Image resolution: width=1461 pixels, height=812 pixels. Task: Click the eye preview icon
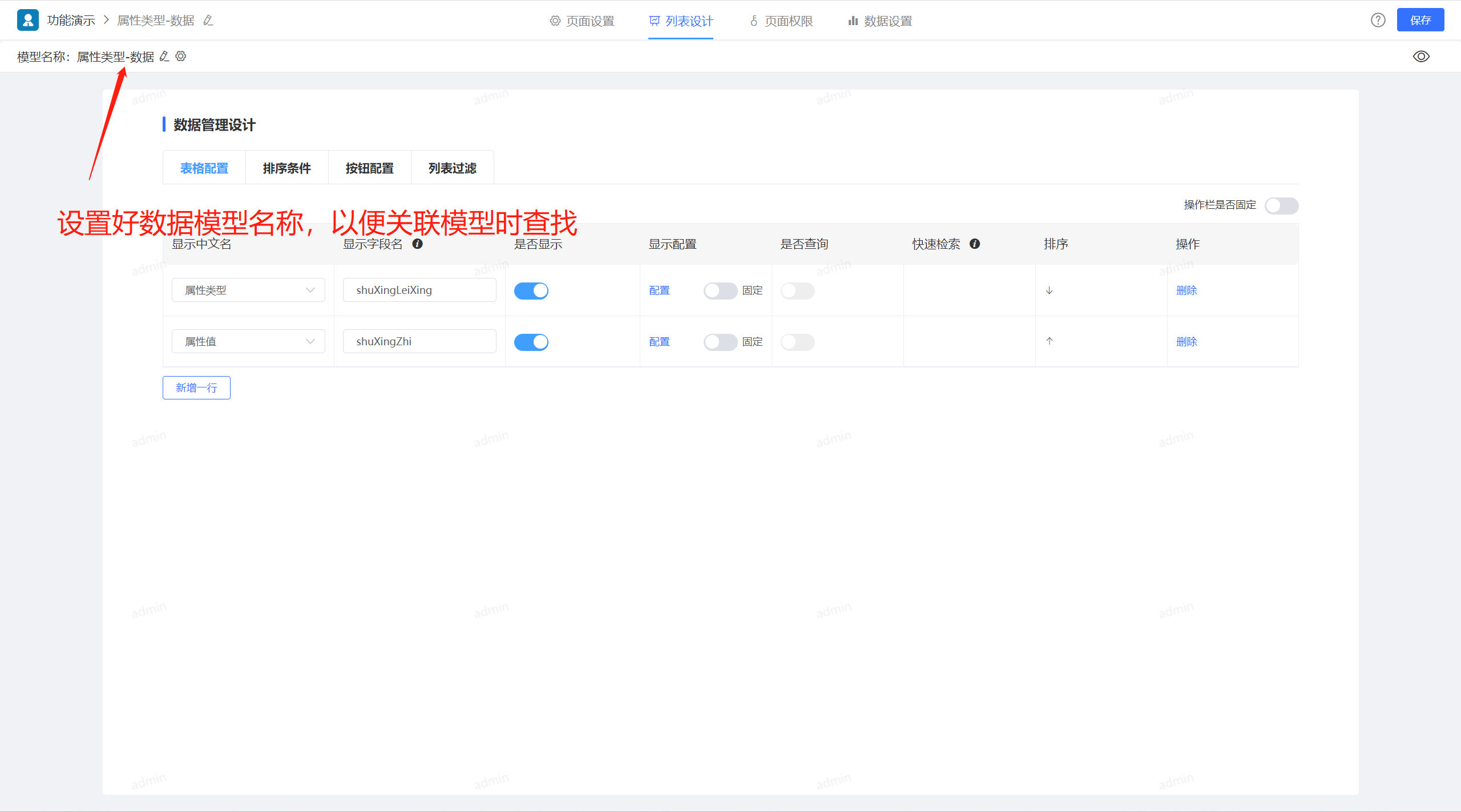[1421, 56]
